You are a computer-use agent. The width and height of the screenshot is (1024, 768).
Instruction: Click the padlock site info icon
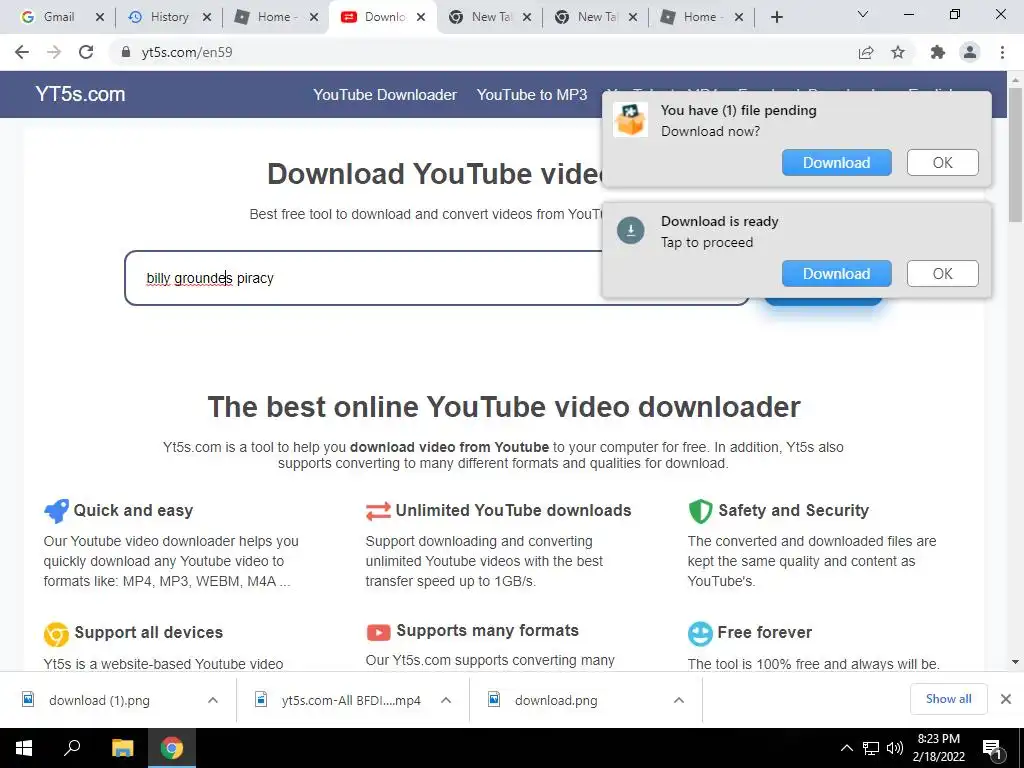pos(126,52)
